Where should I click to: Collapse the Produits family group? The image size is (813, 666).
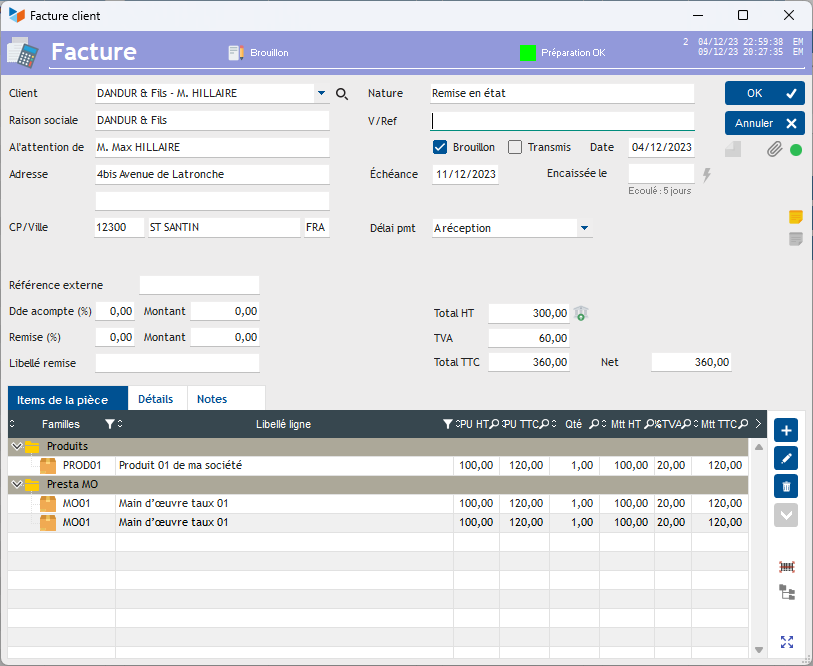[x=16, y=446]
